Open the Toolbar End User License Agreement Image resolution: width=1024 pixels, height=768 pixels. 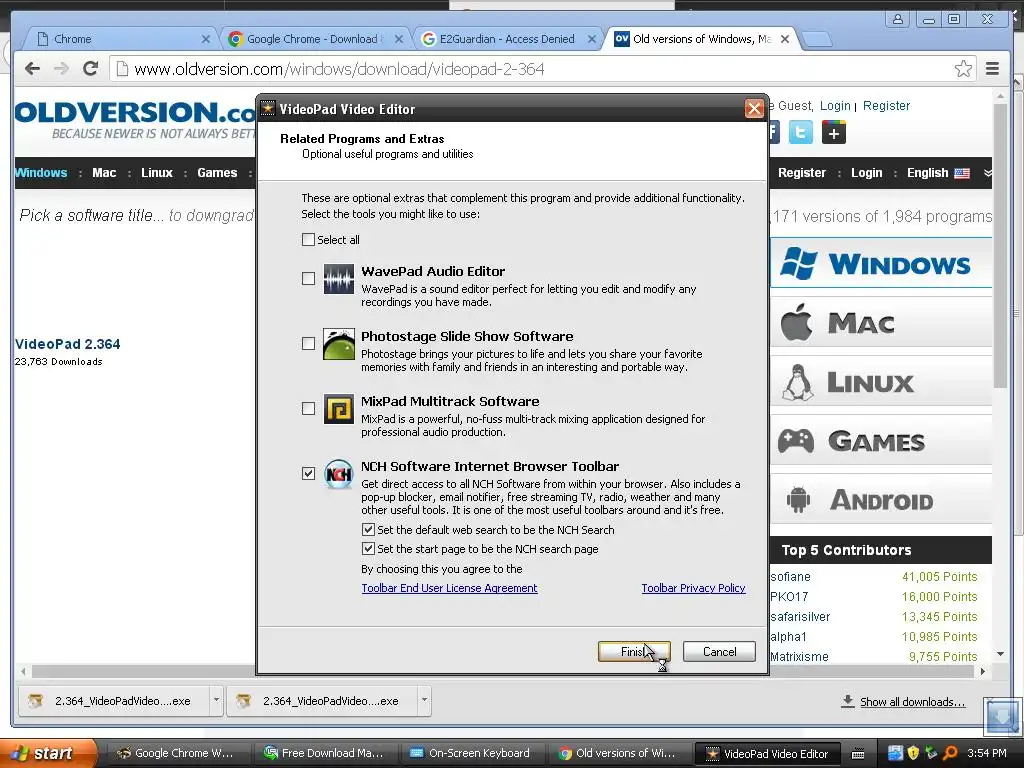click(x=449, y=588)
